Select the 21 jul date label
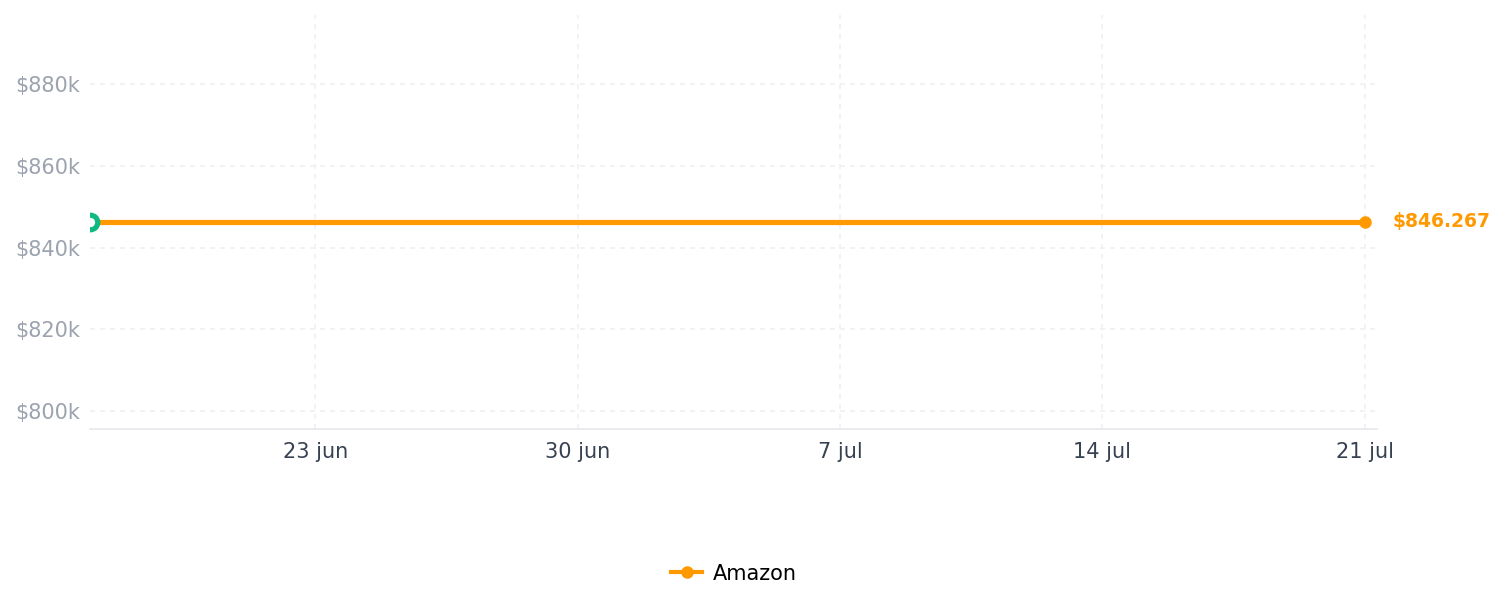Viewport: 1505px width, 607px height. tap(1365, 451)
